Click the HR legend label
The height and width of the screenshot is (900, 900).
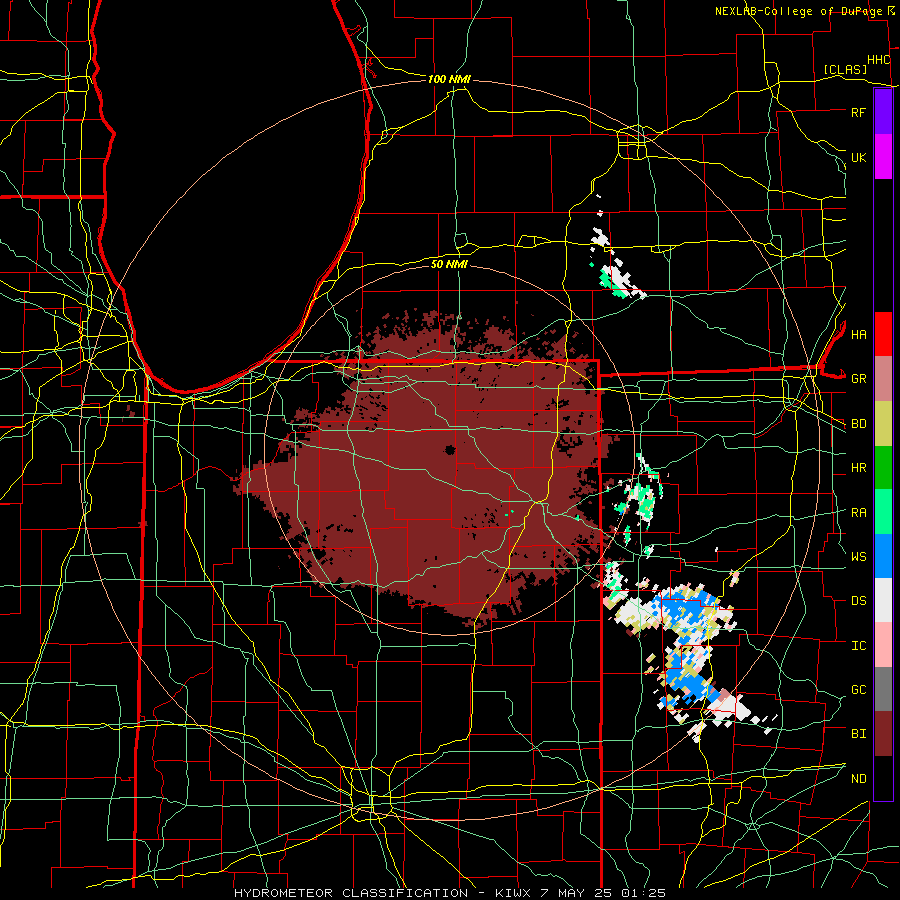(858, 468)
